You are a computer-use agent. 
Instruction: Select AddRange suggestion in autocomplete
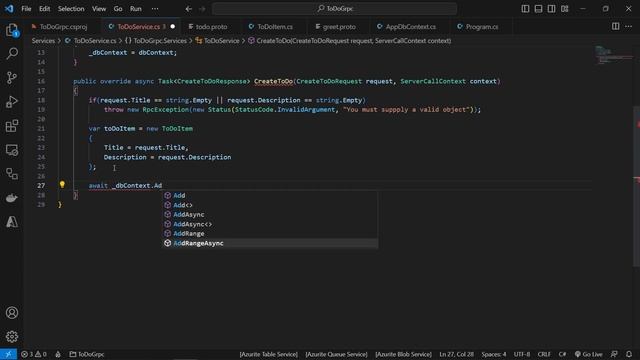point(270,233)
